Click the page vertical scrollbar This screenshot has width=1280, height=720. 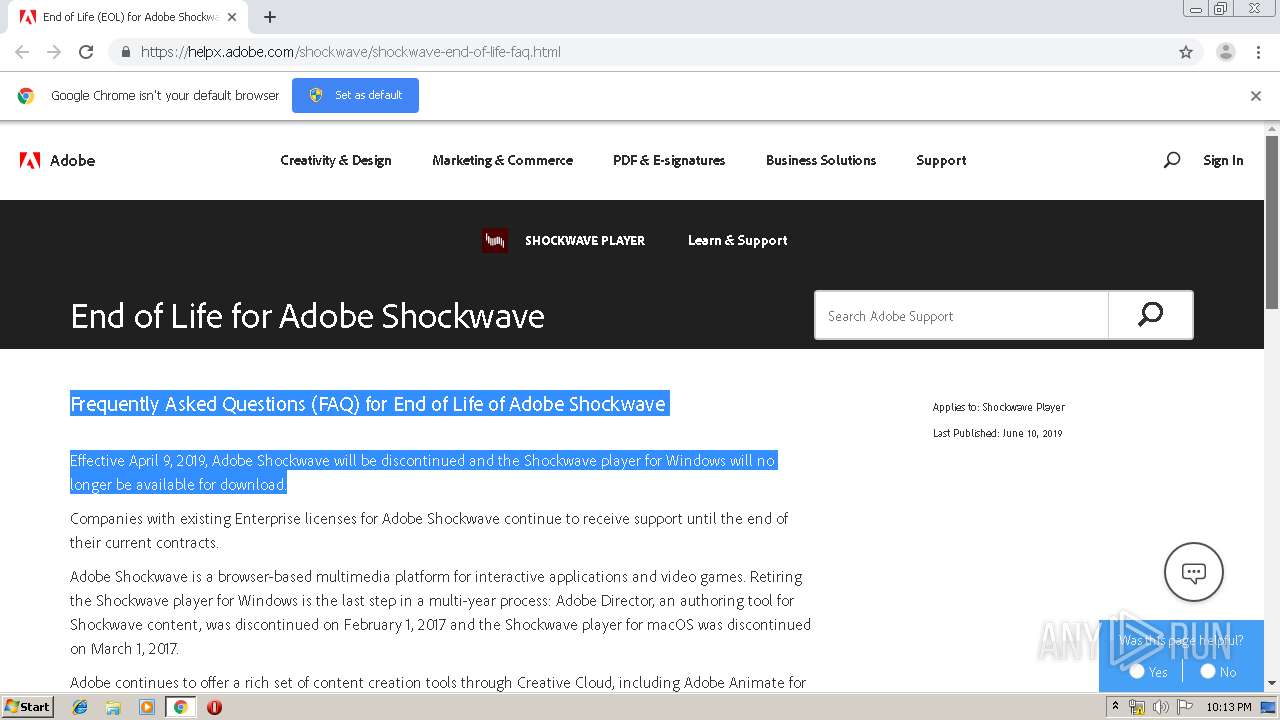click(1272, 222)
